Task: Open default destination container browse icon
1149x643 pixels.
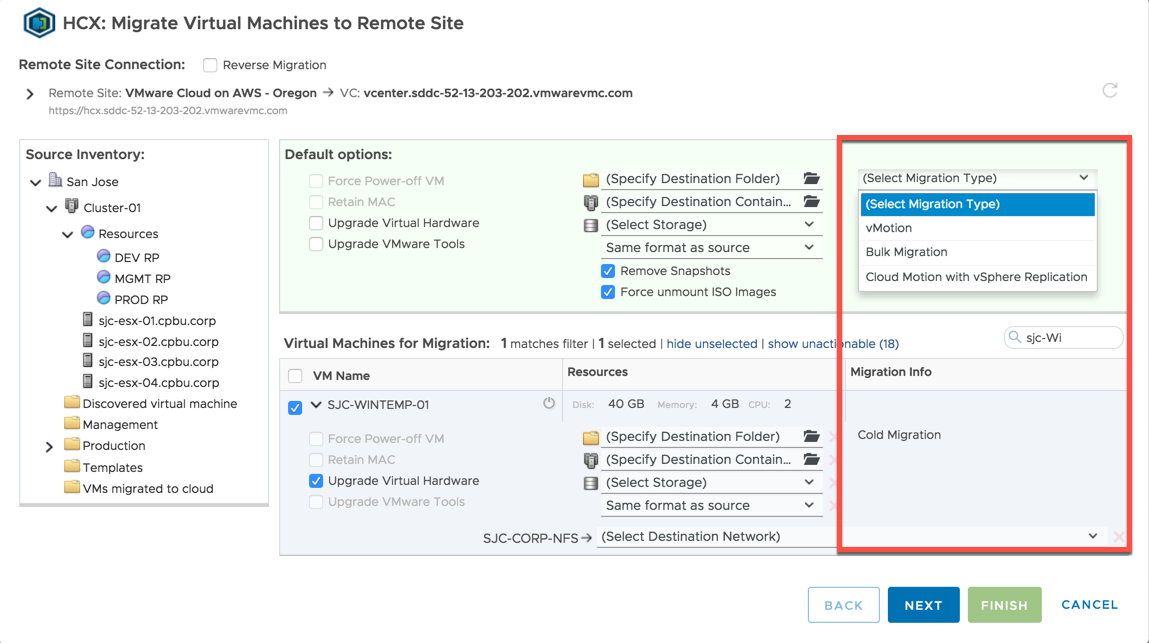Action: coord(811,202)
